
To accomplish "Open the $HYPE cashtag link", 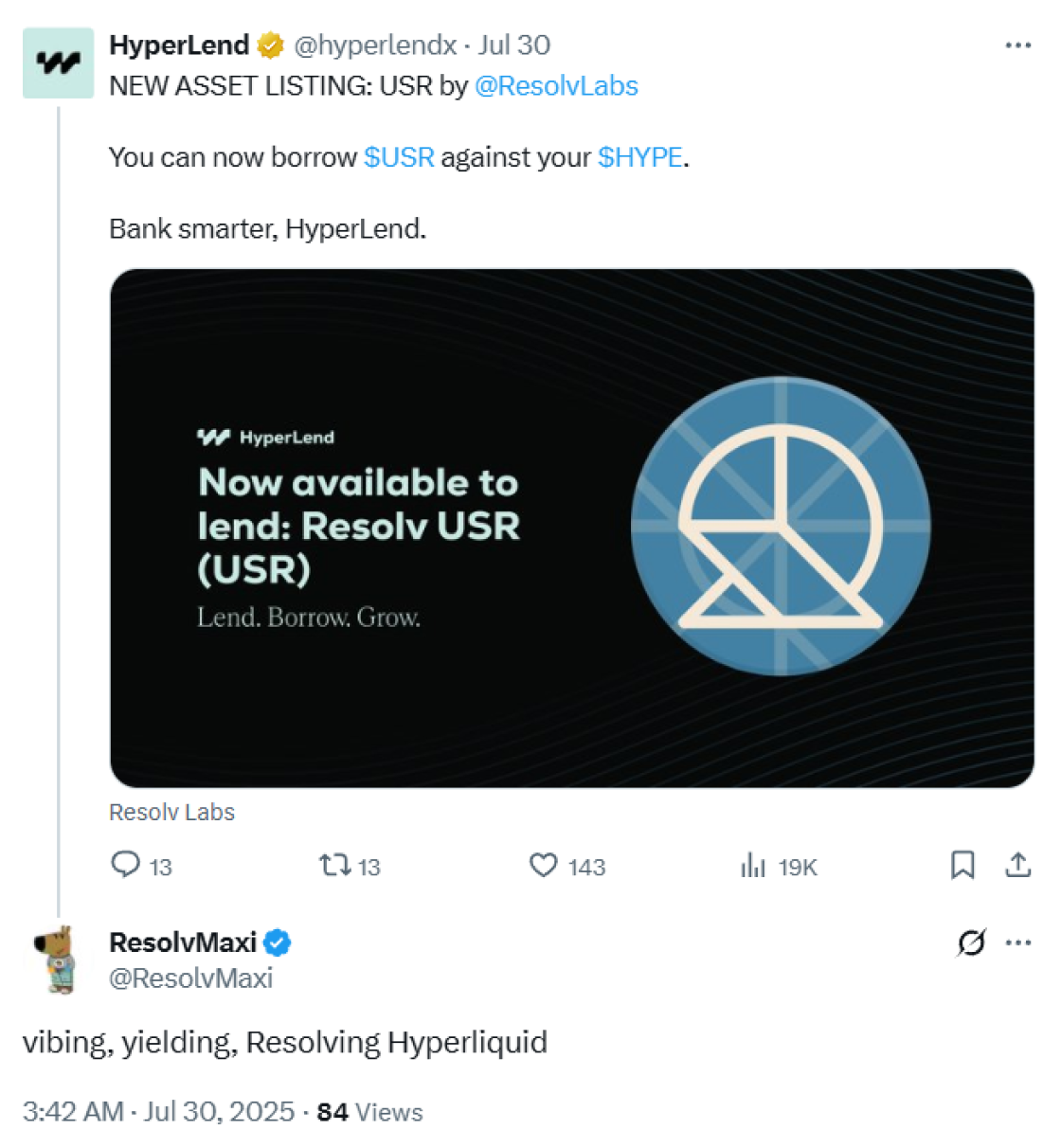I will [639, 157].
